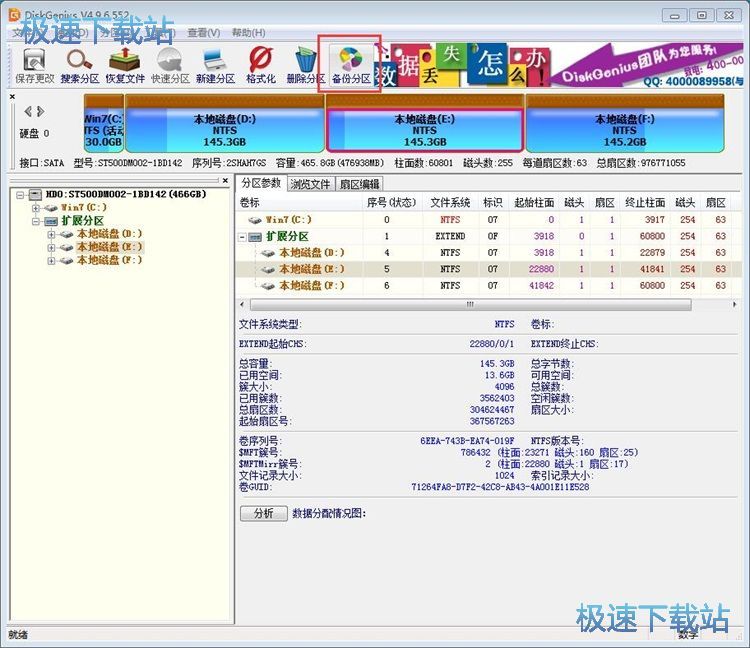The image size is (750, 648).
Task: Switch to the 分区参数 tab
Action: (261, 183)
